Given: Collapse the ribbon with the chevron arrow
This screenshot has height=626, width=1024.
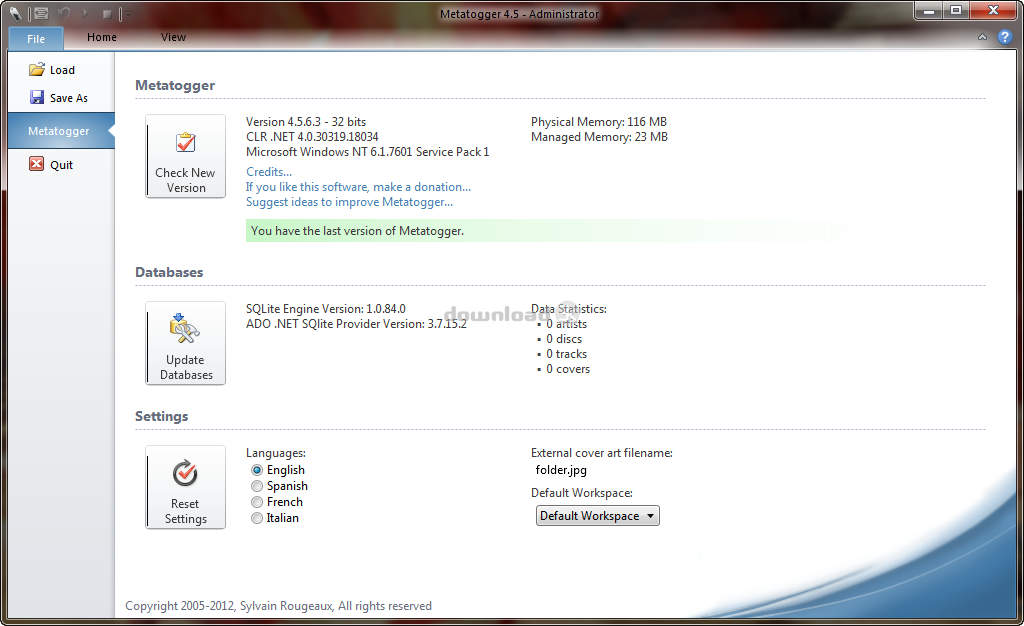Looking at the screenshot, I should (982, 37).
